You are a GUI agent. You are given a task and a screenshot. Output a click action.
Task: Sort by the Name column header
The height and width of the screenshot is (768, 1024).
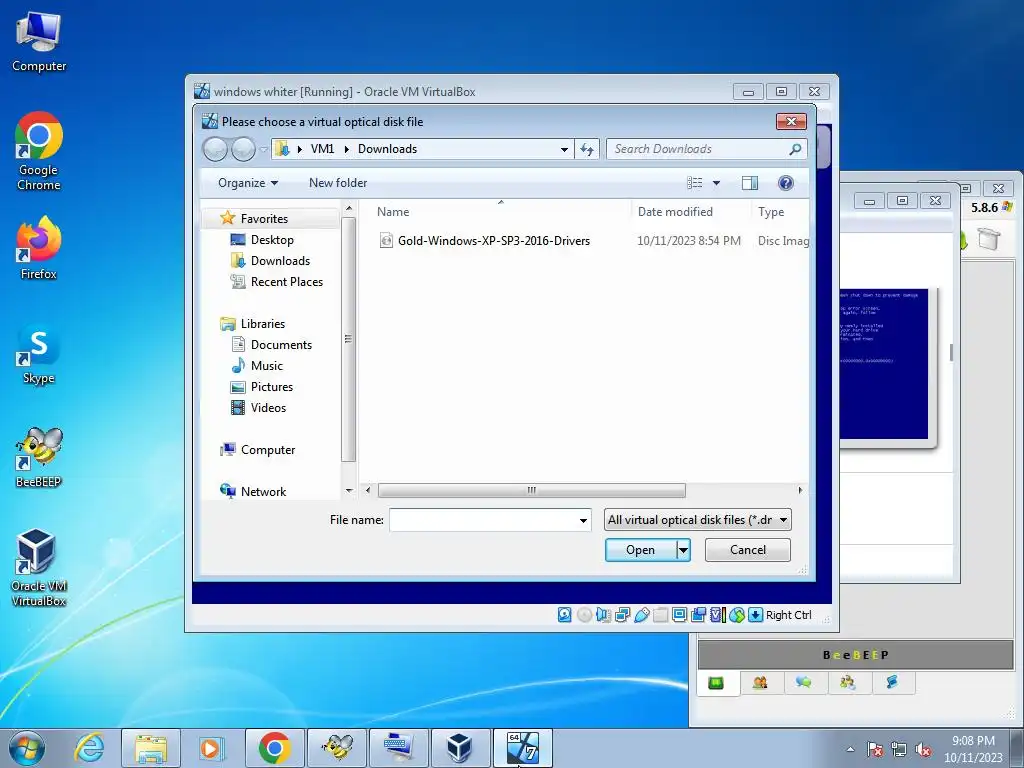pos(393,212)
